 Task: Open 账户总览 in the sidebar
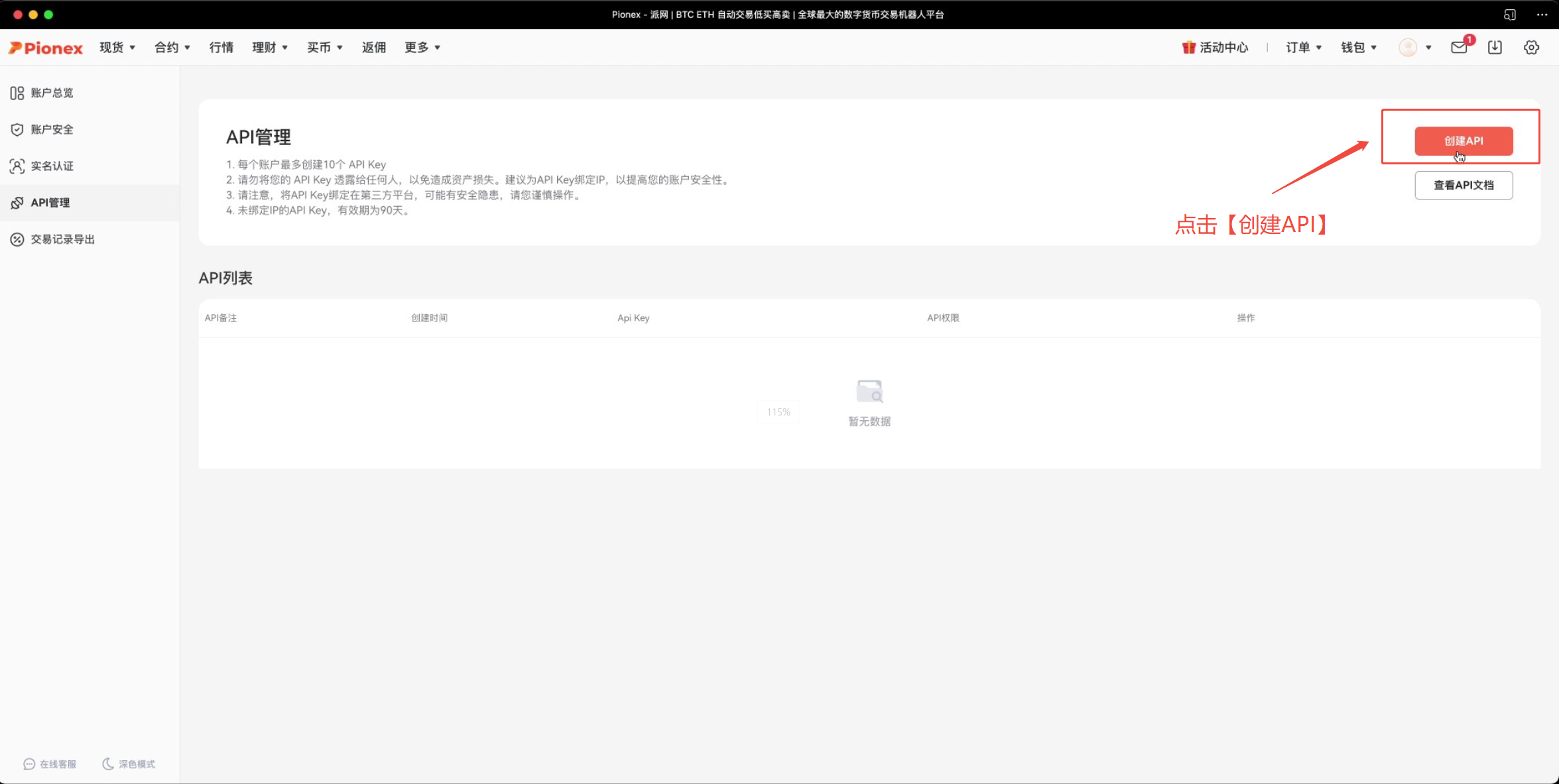tap(52, 93)
